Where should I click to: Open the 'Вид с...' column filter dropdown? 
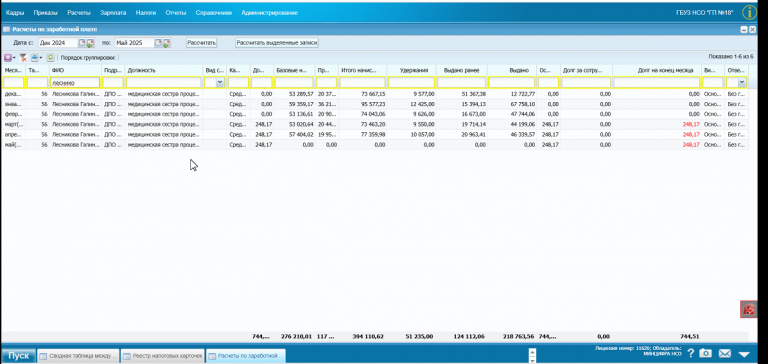point(220,82)
